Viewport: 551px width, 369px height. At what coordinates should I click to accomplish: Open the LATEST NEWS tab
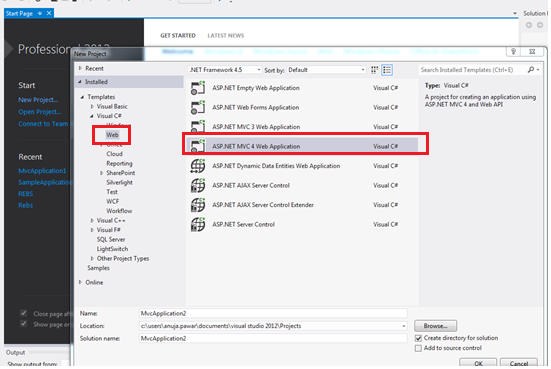(226, 35)
